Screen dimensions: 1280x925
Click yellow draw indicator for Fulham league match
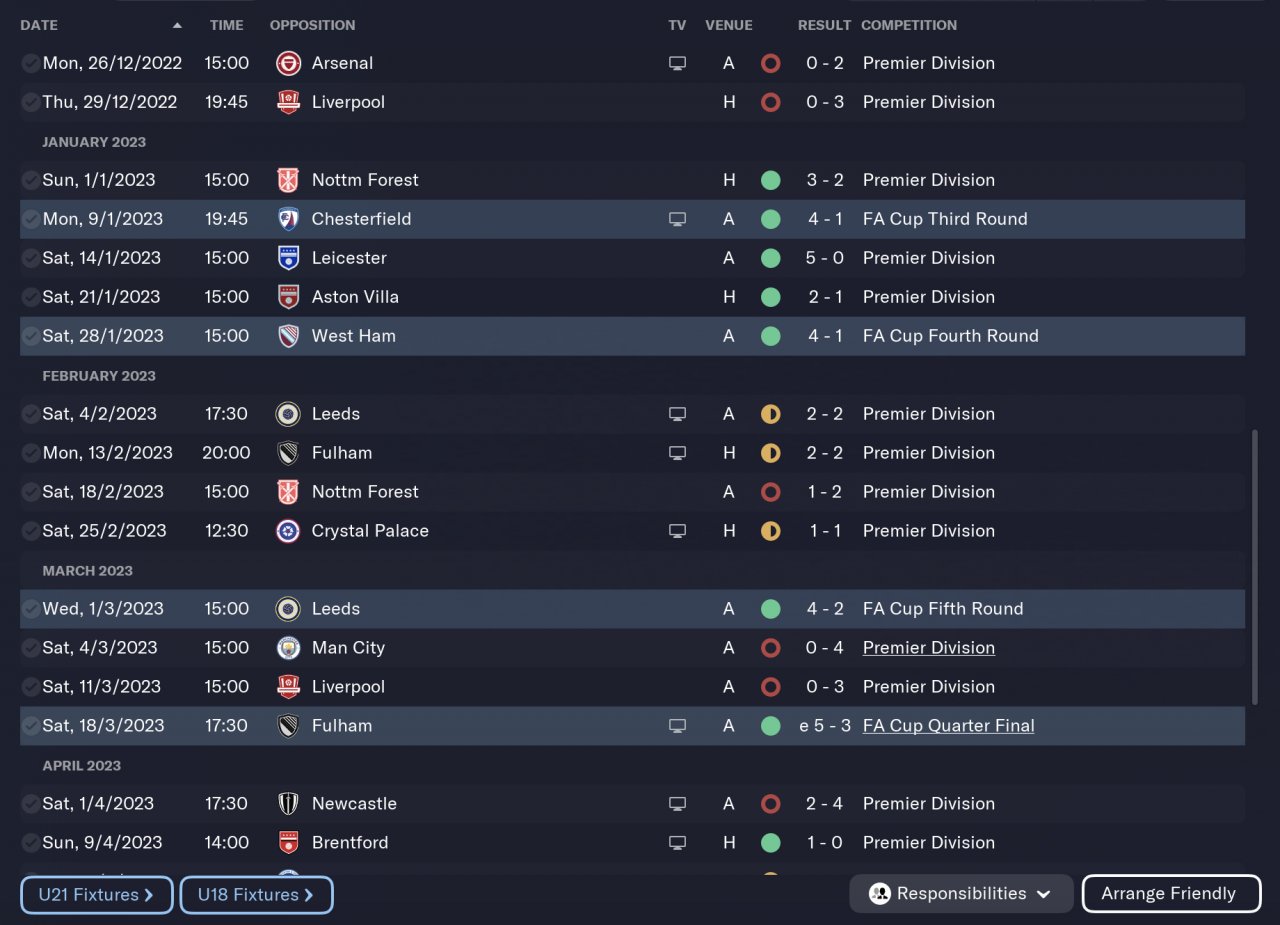tap(770, 453)
